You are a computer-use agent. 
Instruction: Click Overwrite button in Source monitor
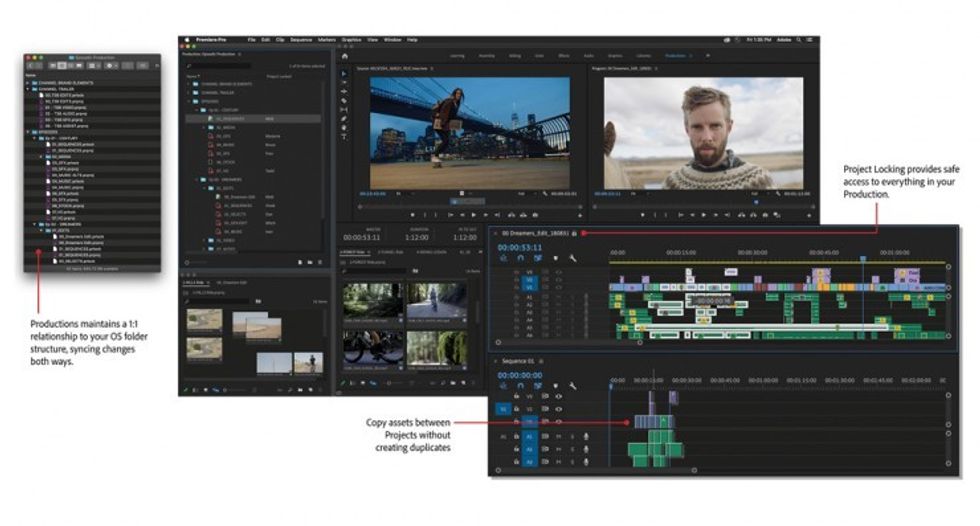pos(523,215)
